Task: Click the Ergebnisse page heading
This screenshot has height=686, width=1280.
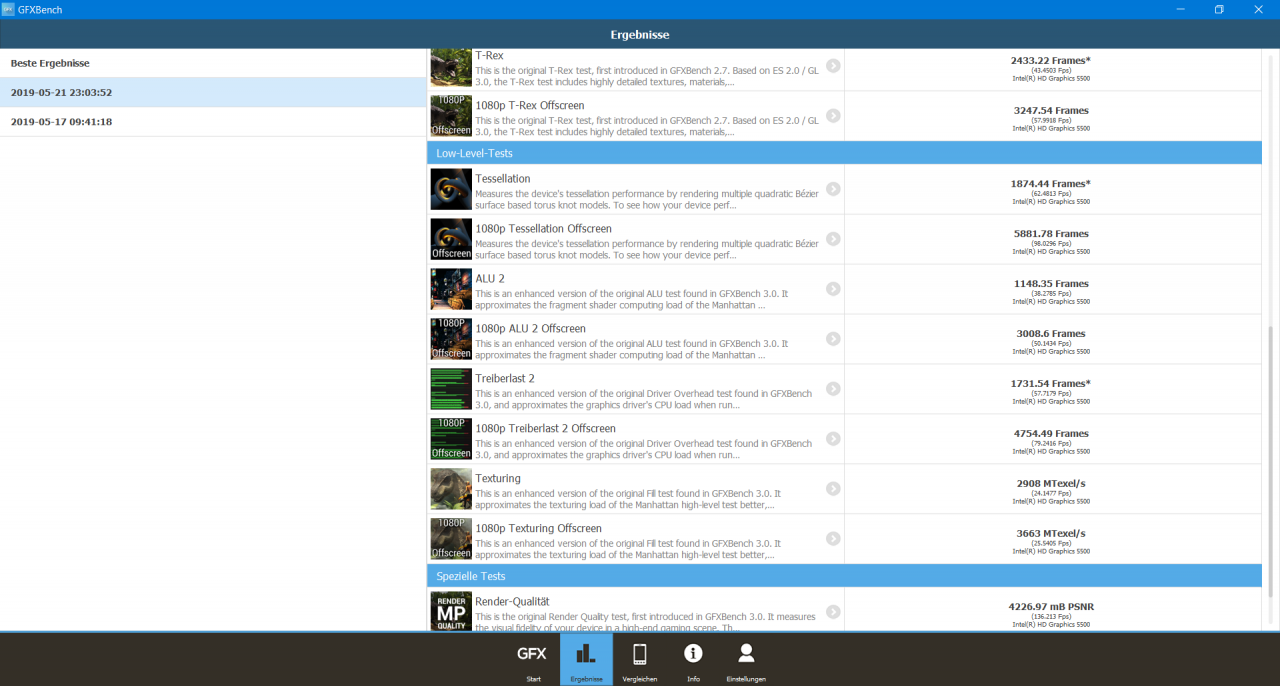Action: 640,34
